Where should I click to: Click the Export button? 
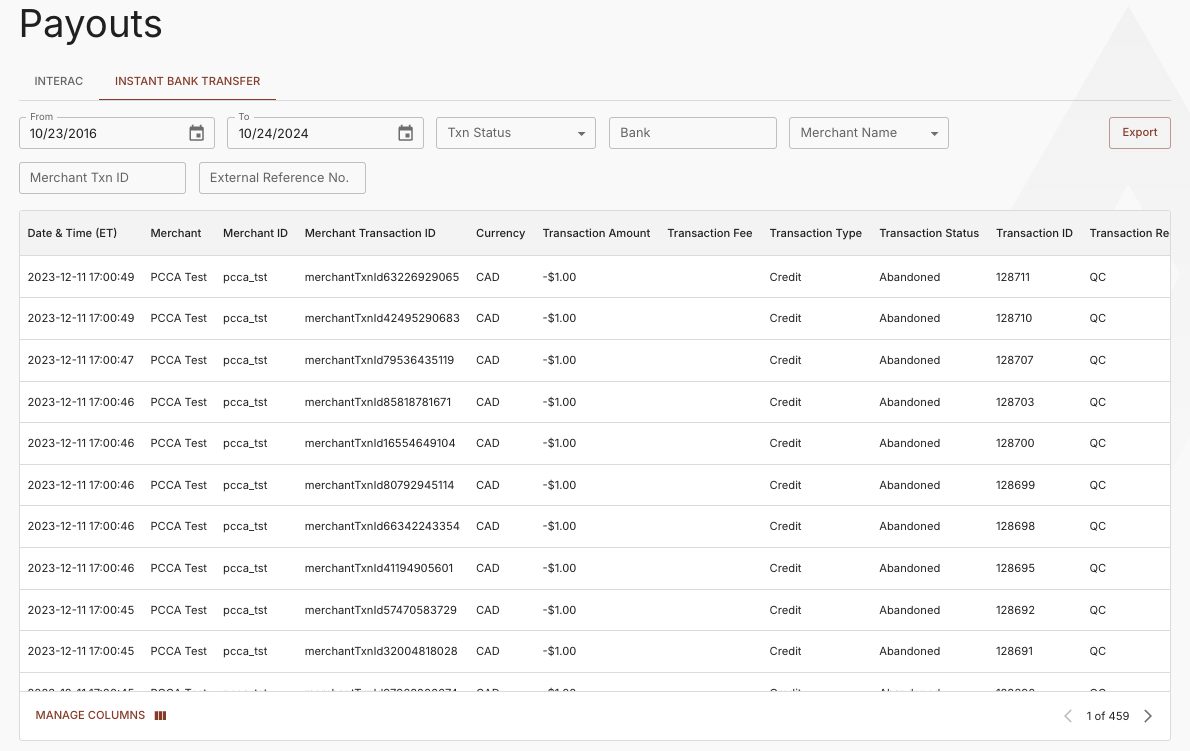[x=1139, y=132]
